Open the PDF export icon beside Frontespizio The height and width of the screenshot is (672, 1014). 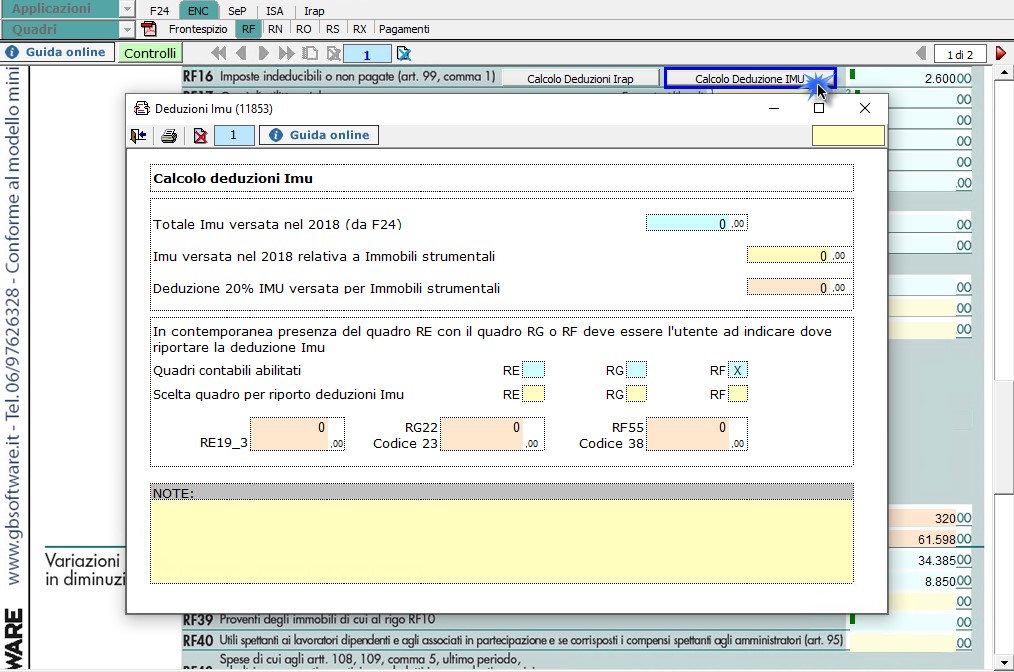[x=149, y=29]
